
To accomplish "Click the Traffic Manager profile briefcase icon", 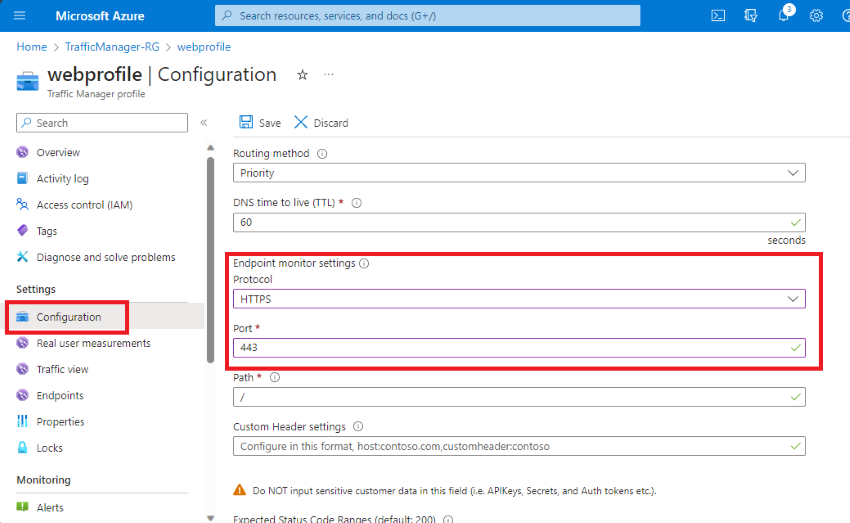I will click(x=28, y=81).
